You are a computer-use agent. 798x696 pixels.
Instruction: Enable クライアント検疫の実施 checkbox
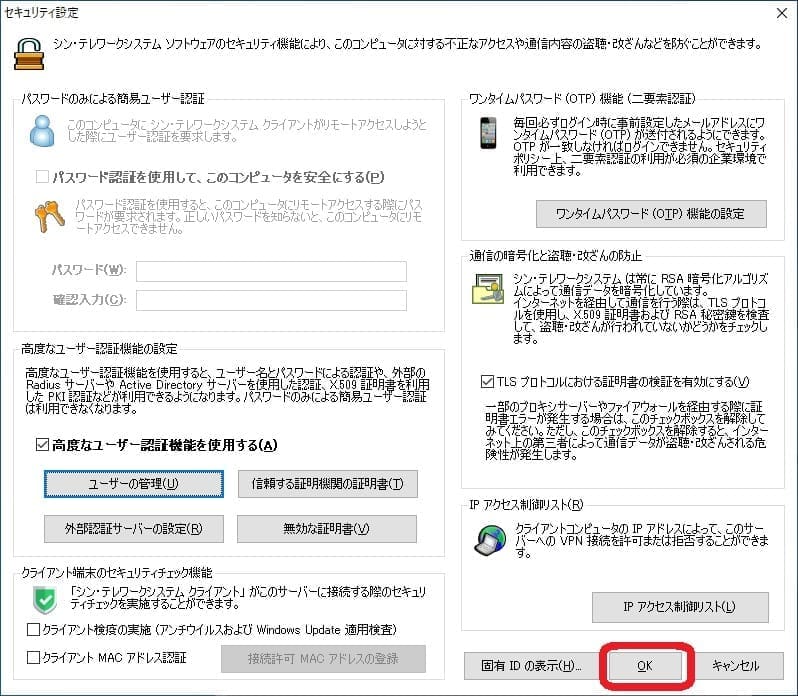tap(34, 630)
